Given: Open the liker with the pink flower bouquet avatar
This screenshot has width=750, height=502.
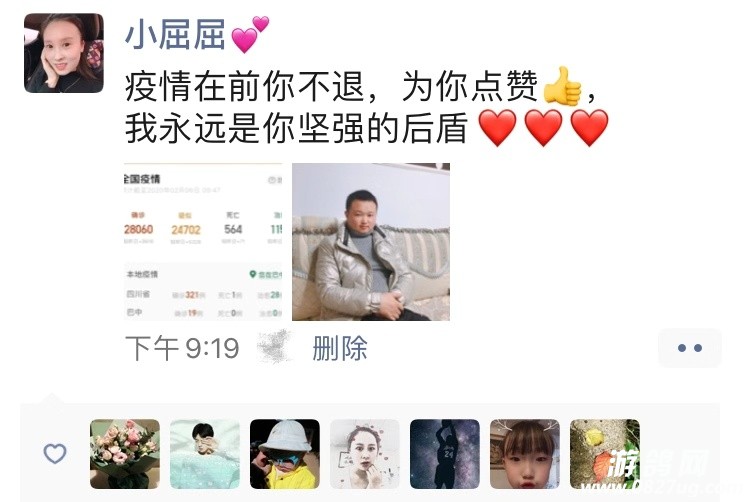Looking at the screenshot, I should tap(125, 454).
